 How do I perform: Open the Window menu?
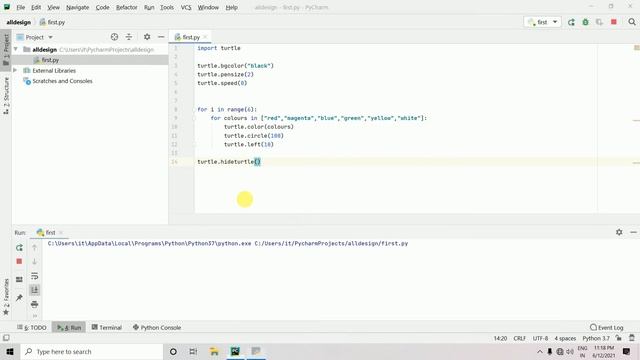208,7
